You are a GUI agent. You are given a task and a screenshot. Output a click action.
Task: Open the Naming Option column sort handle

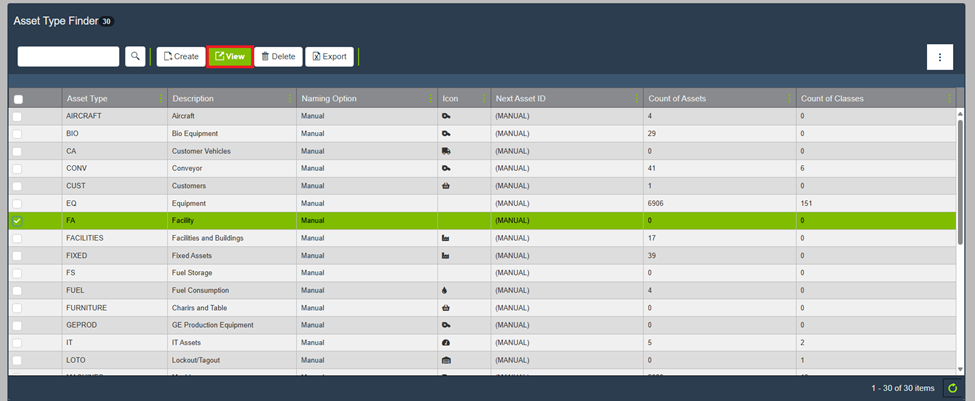431,99
